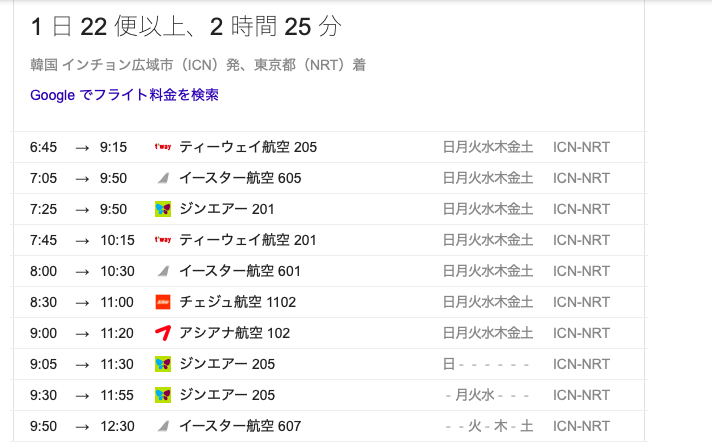Click 10:15 arrival time of ティーウェイ航空 201
This screenshot has width=712, height=442.
point(117,240)
